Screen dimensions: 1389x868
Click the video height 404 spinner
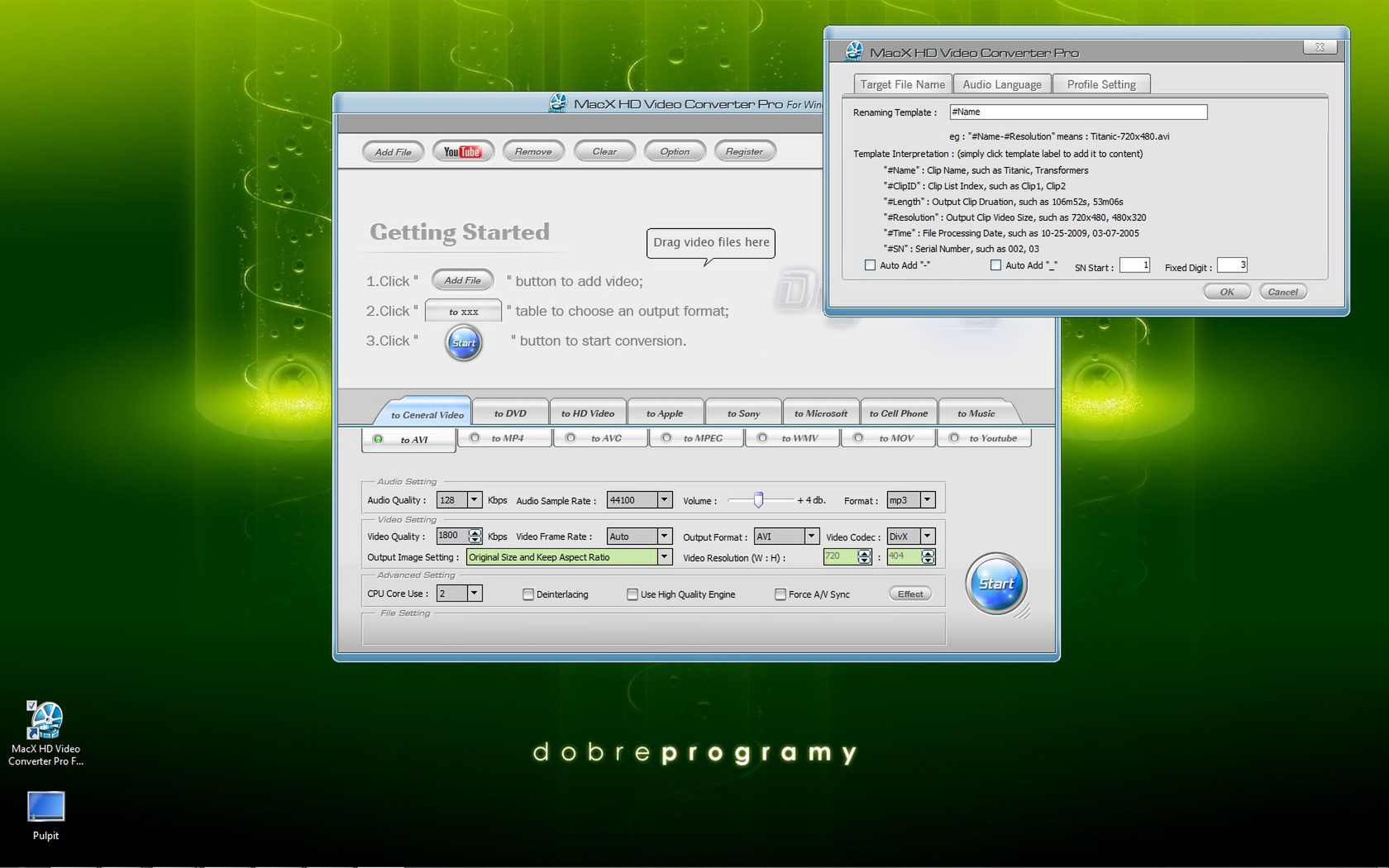point(928,557)
